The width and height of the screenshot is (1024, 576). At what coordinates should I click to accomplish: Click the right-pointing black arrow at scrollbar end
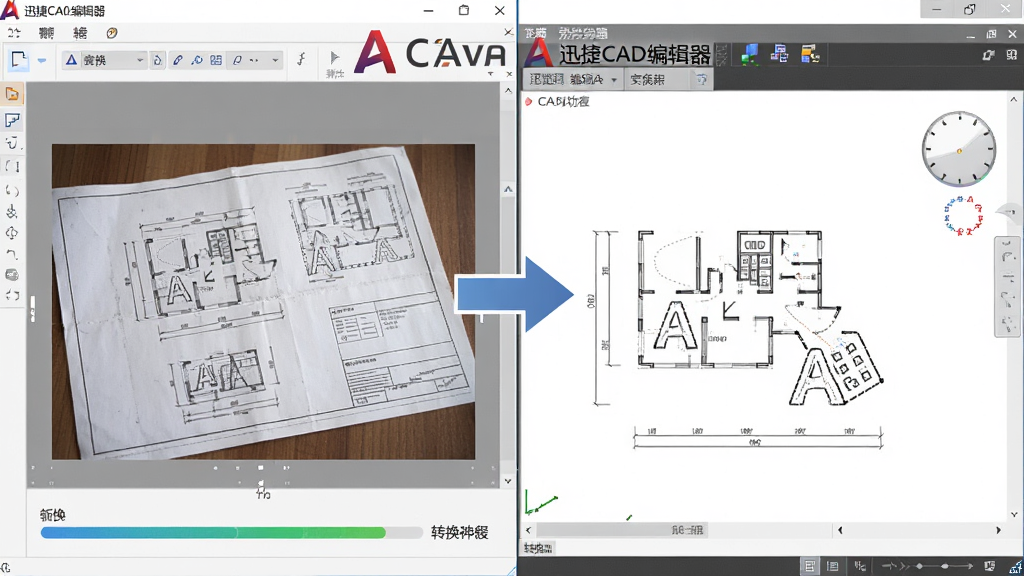pos(998,530)
